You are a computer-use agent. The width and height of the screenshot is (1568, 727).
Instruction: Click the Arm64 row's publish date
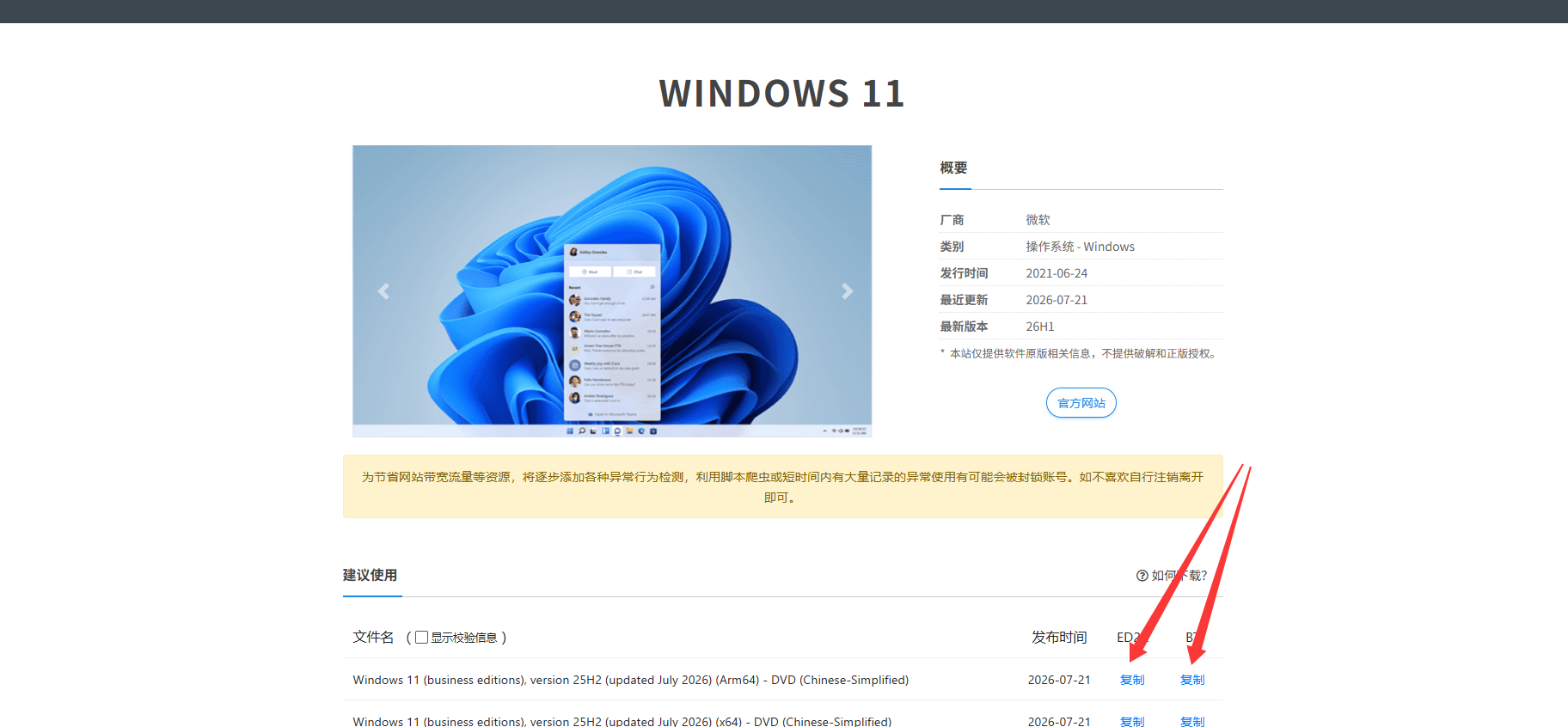coord(1059,680)
